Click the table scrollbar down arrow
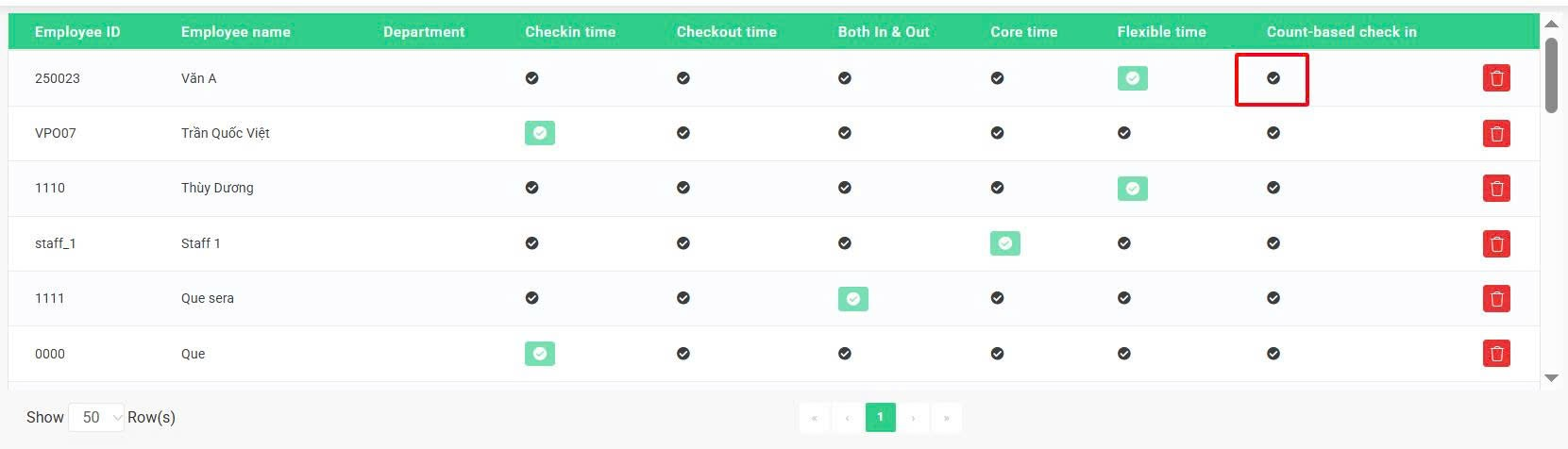Image resolution: width=1568 pixels, height=449 pixels. [x=1551, y=378]
